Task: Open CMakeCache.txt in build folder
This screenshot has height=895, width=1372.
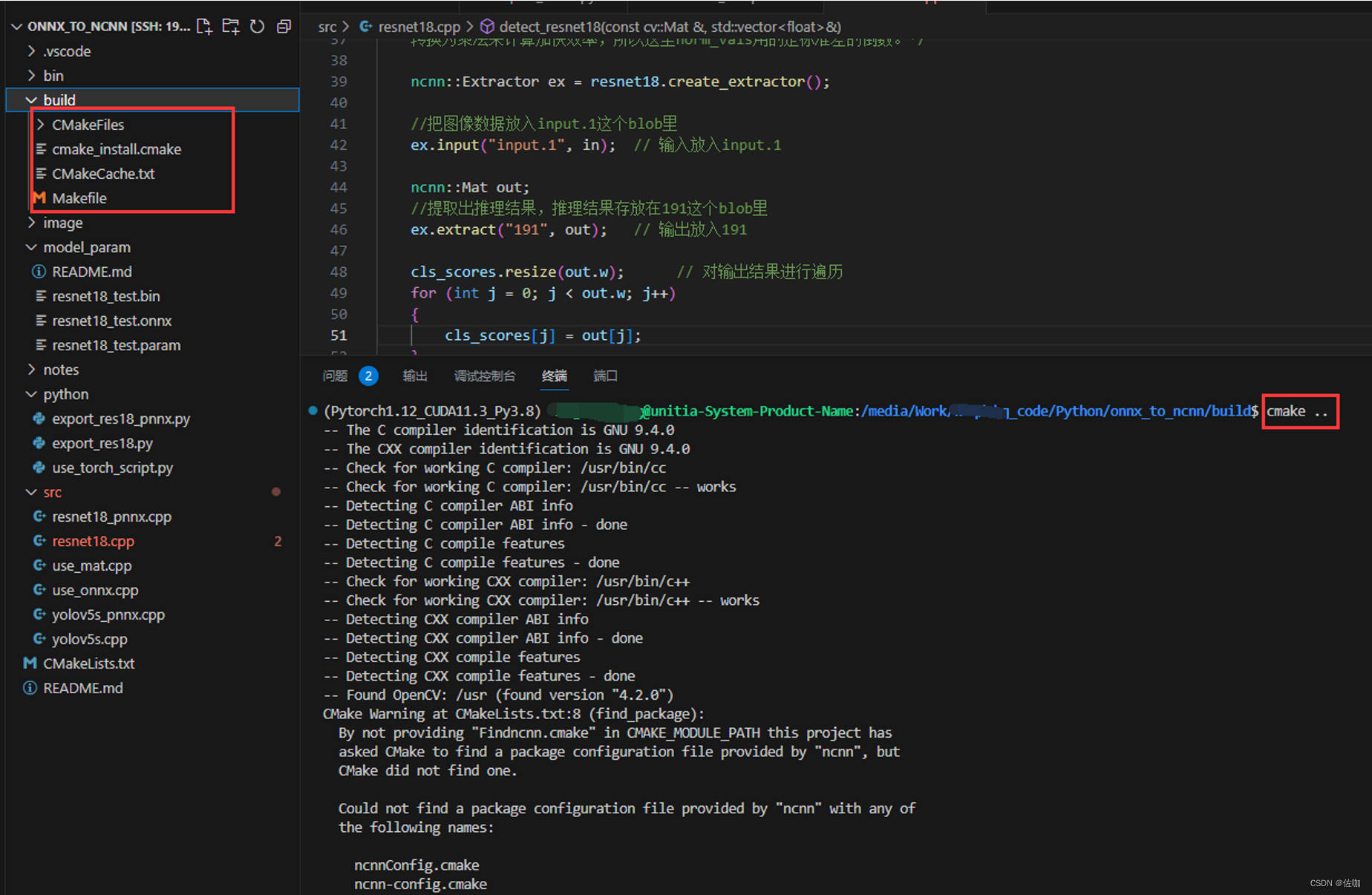Action: pyautogui.click(x=103, y=174)
